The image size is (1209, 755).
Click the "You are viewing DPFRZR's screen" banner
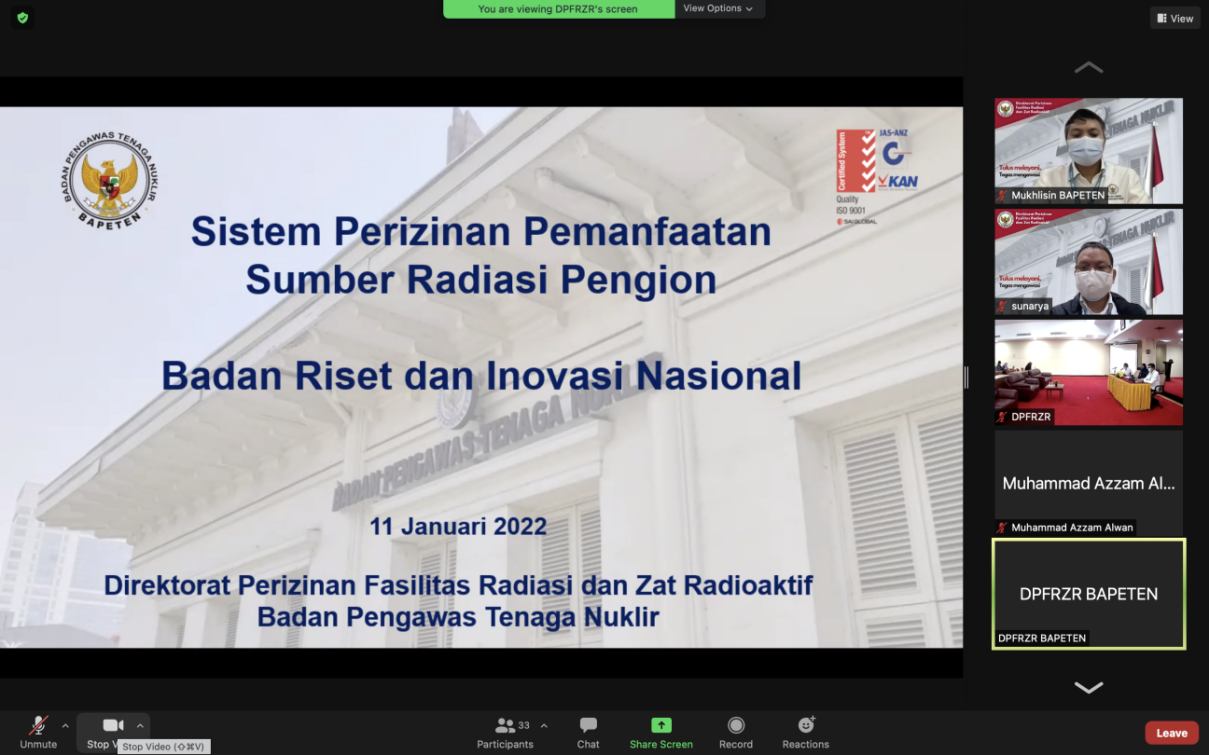559,9
